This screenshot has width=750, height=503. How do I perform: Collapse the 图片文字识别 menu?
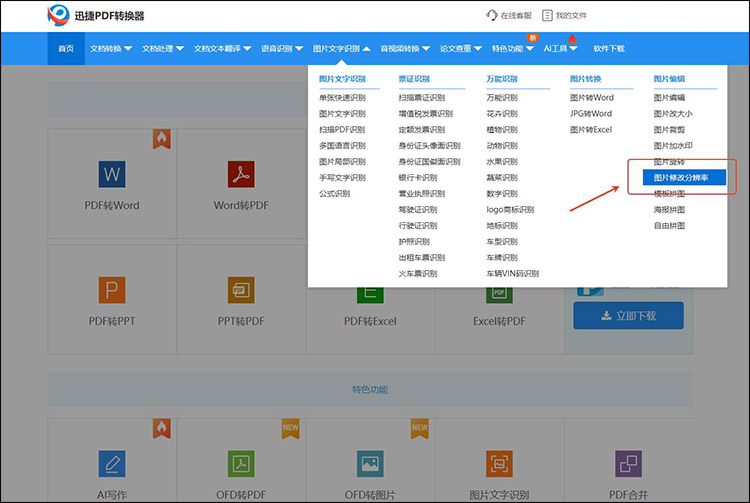click(x=342, y=48)
